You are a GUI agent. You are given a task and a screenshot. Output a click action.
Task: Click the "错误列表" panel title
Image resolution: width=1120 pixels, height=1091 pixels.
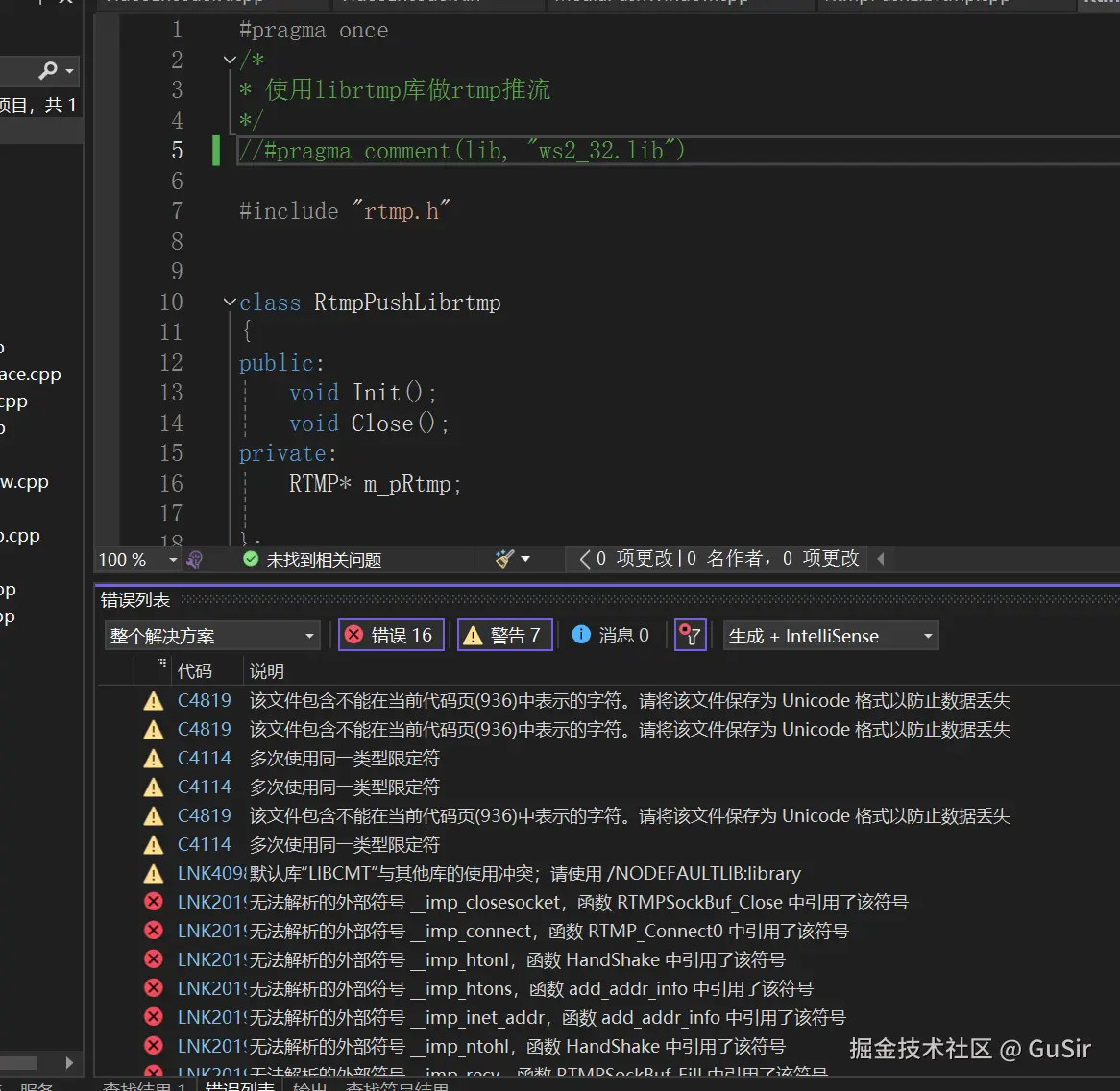click(x=135, y=600)
